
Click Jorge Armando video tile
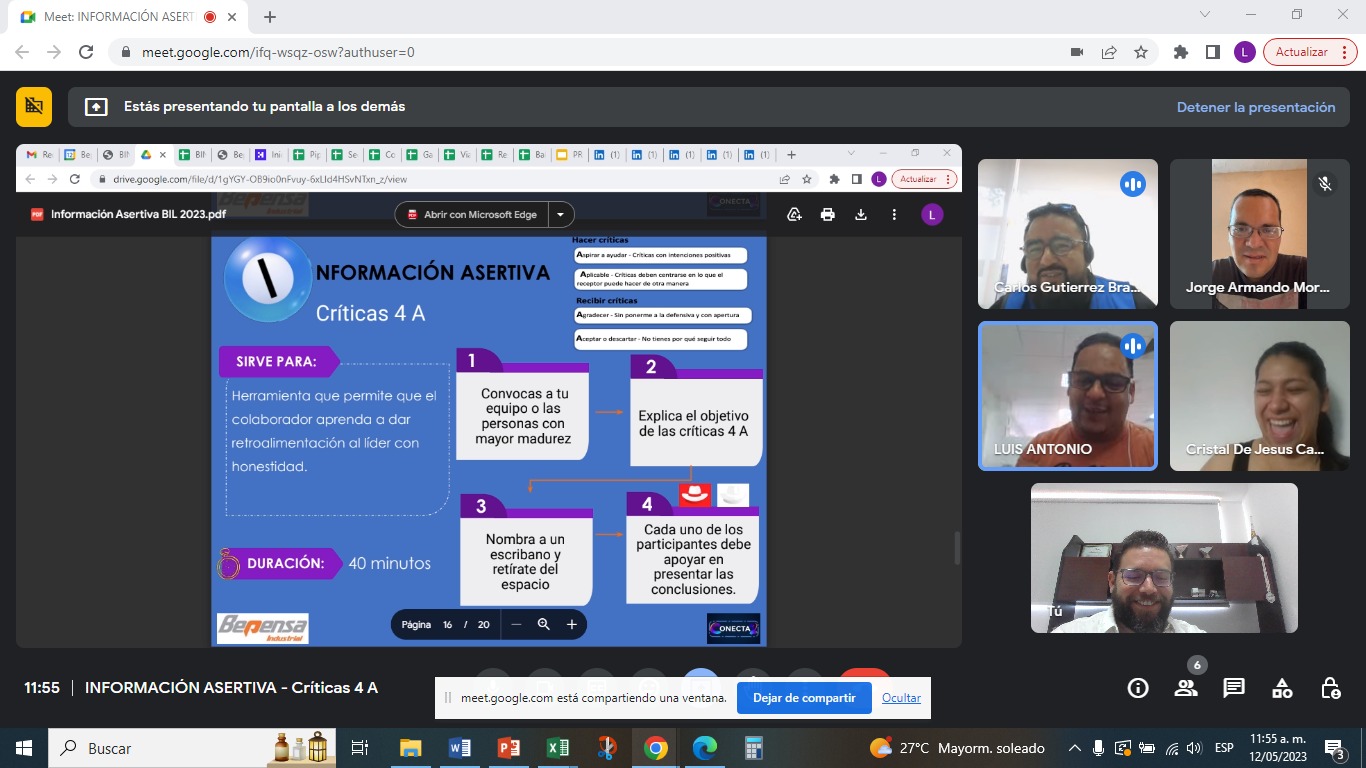pos(1260,234)
